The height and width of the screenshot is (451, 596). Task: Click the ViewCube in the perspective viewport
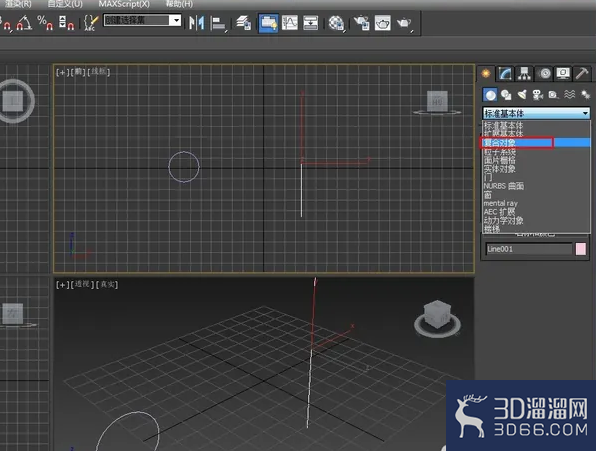point(437,315)
